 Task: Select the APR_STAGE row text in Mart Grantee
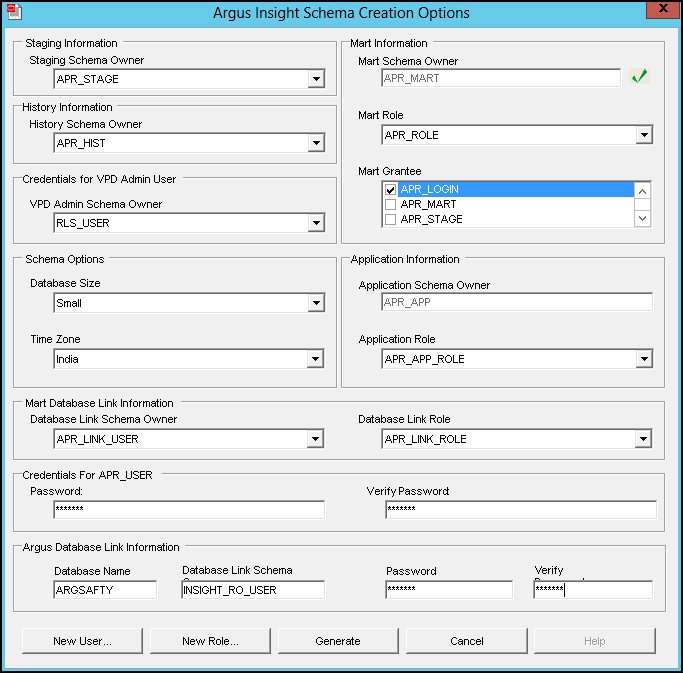click(x=431, y=219)
